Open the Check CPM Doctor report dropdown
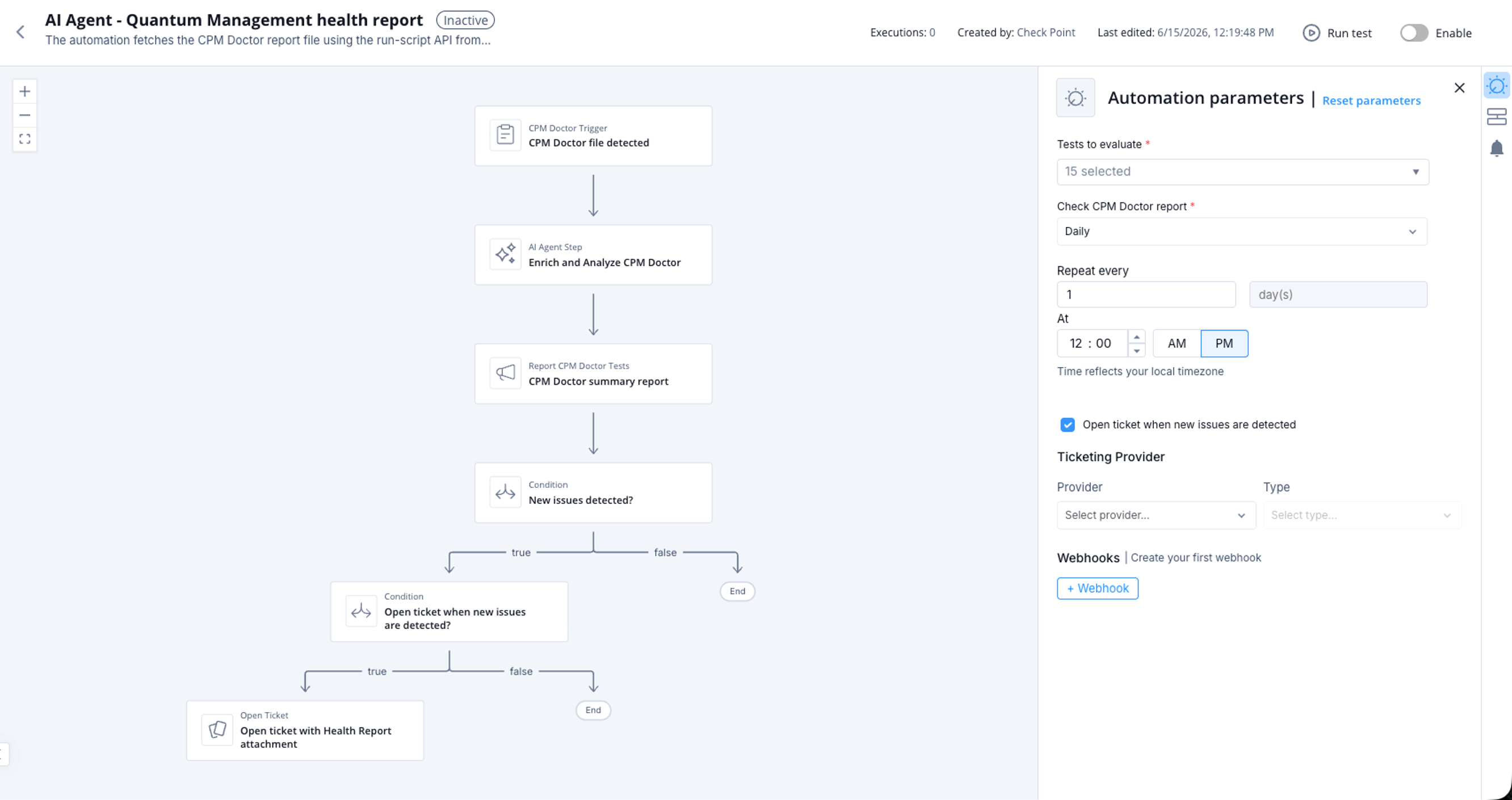The height and width of the screenshot is (800, 1512). click(x=1242, y=231)
